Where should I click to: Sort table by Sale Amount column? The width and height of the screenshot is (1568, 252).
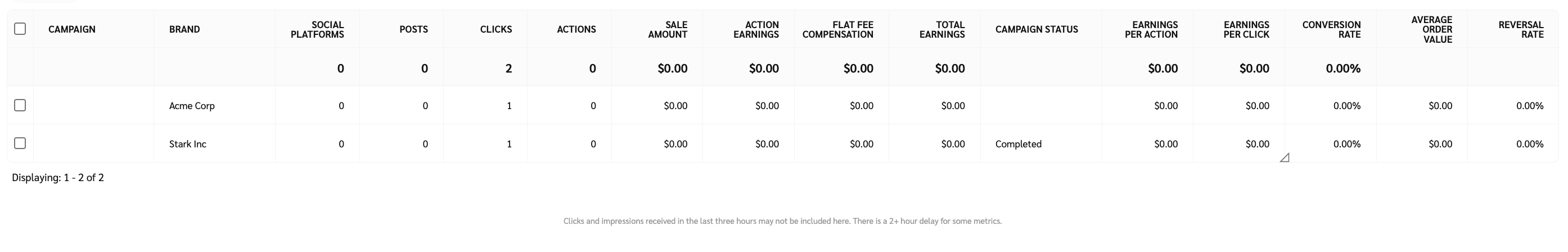point(668,29)
